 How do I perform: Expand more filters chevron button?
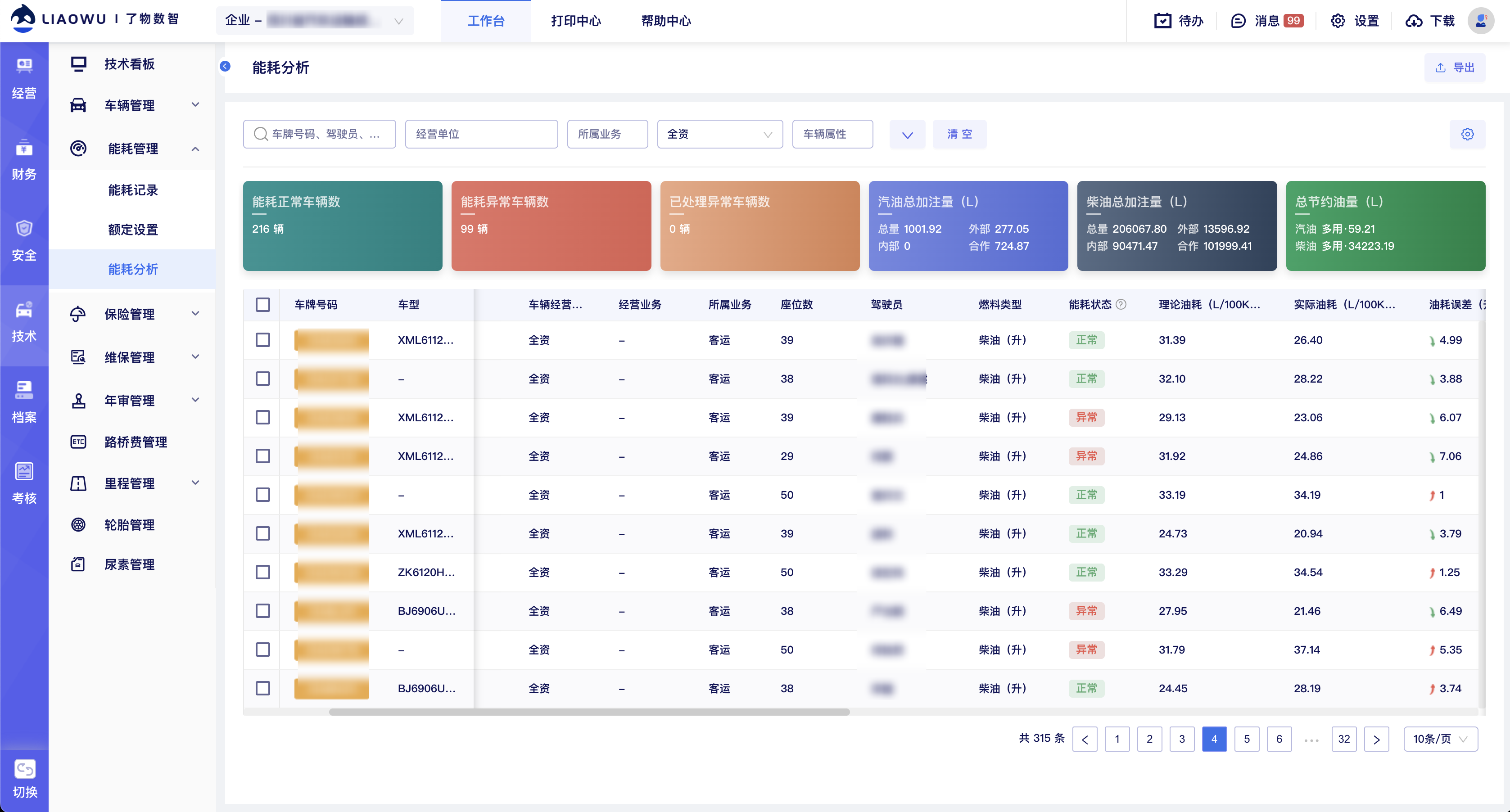(x=907, y=135)
